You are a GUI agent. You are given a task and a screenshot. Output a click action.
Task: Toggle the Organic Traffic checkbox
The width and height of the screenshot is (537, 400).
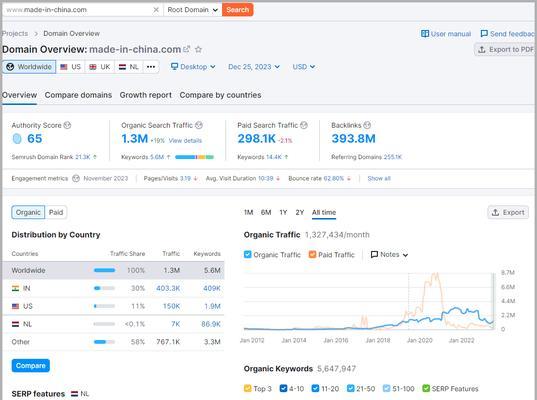point(248,254)
